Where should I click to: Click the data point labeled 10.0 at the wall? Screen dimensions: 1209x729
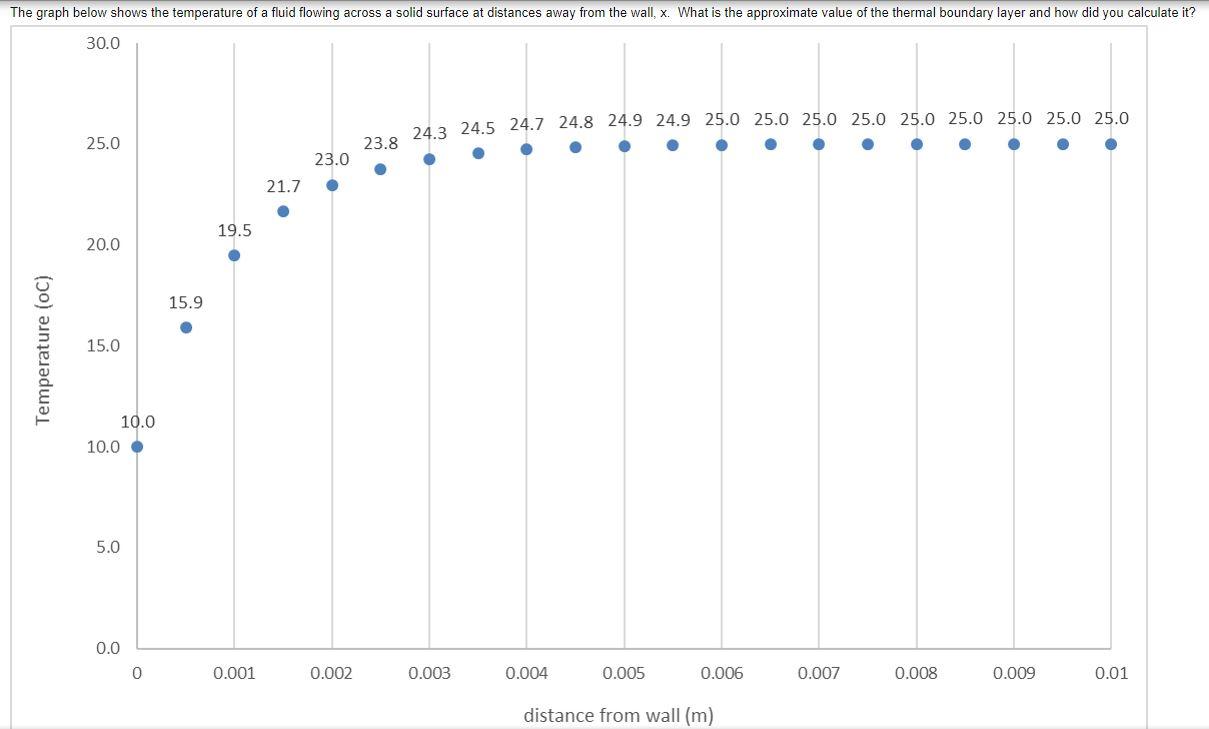[137, 447]
